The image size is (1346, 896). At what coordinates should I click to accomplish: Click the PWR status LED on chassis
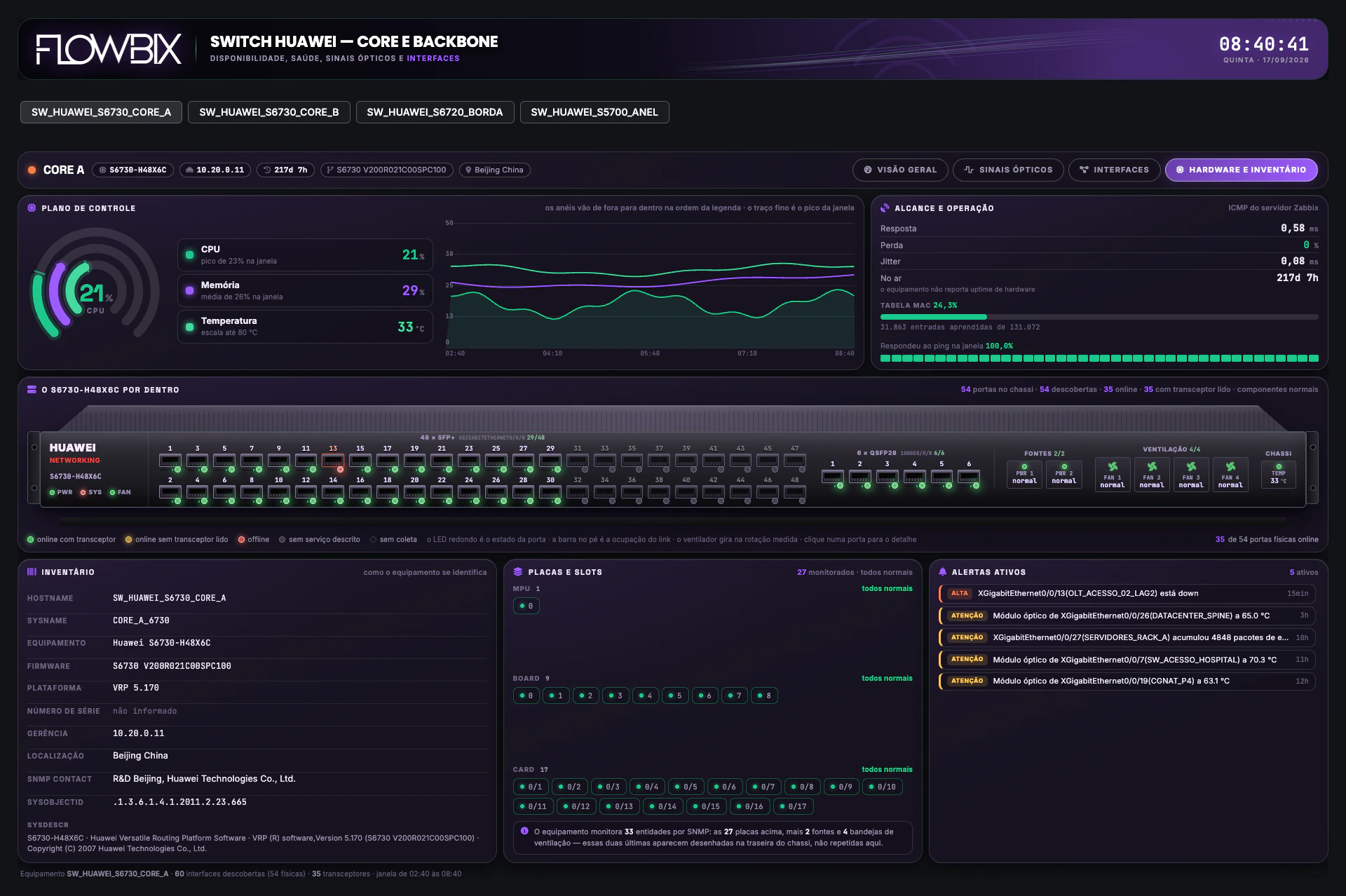(52, 492)
